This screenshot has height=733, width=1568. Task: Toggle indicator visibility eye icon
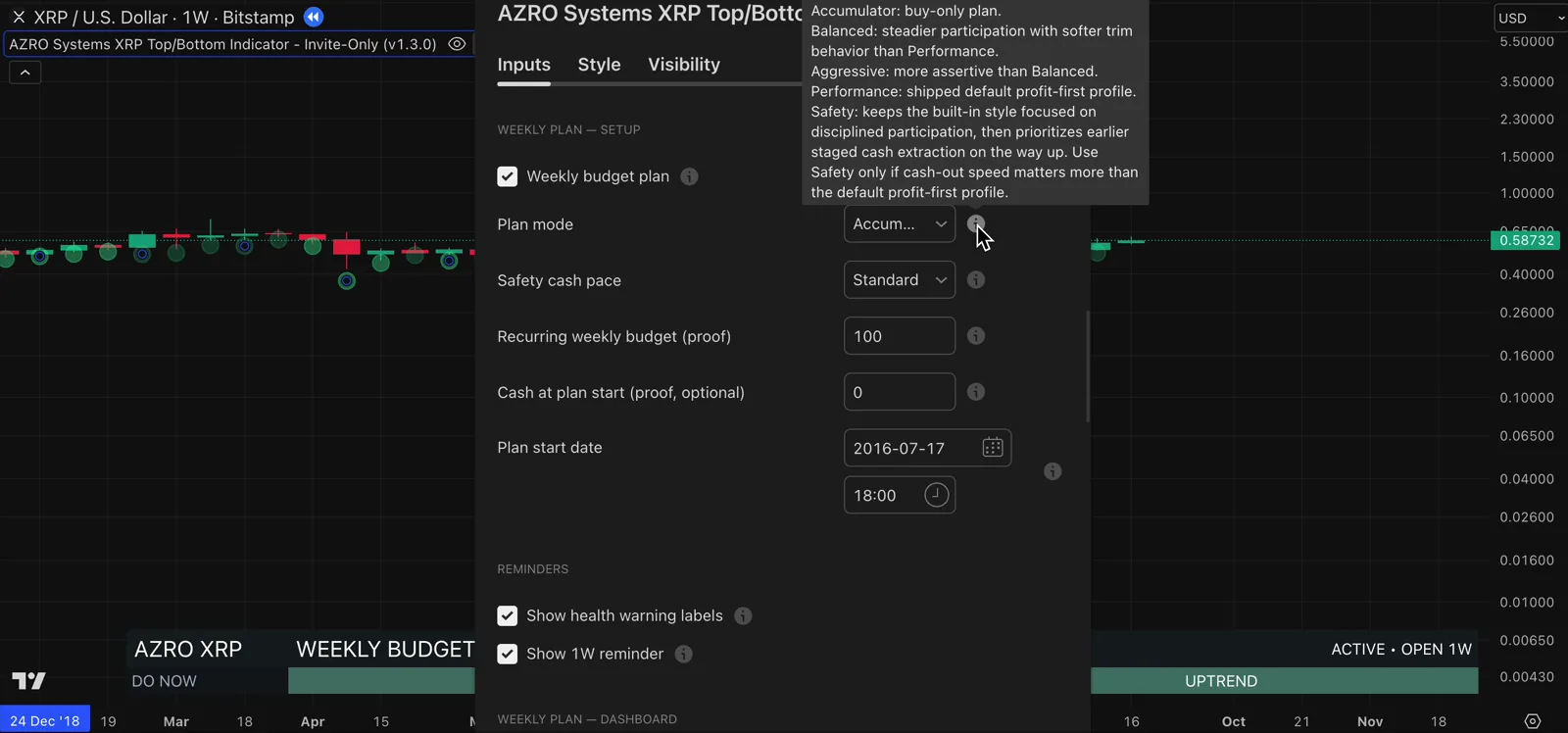(457, 44)
